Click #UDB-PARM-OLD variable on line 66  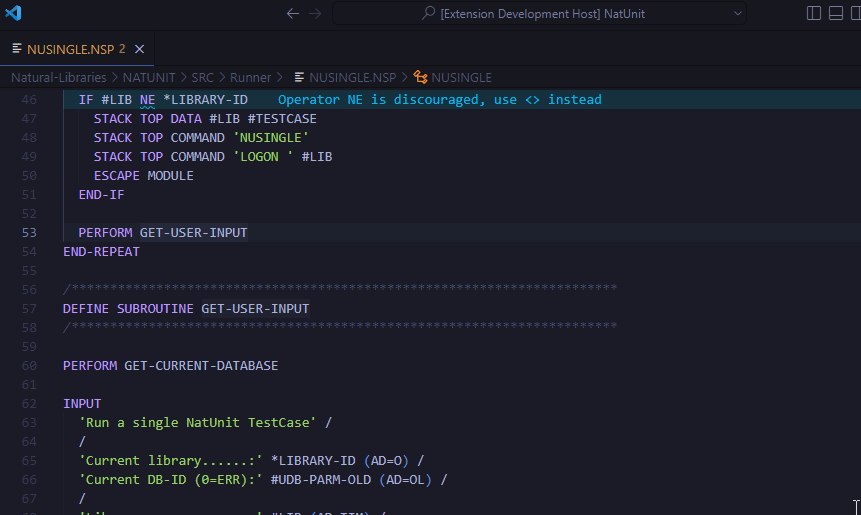point(321,480)
